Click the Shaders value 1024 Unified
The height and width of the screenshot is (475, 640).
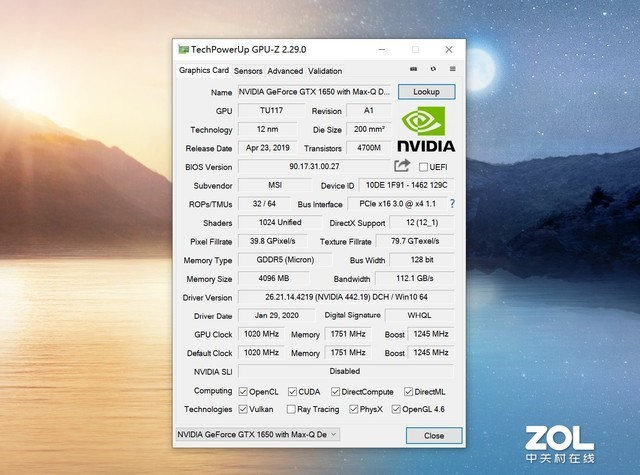280,222
